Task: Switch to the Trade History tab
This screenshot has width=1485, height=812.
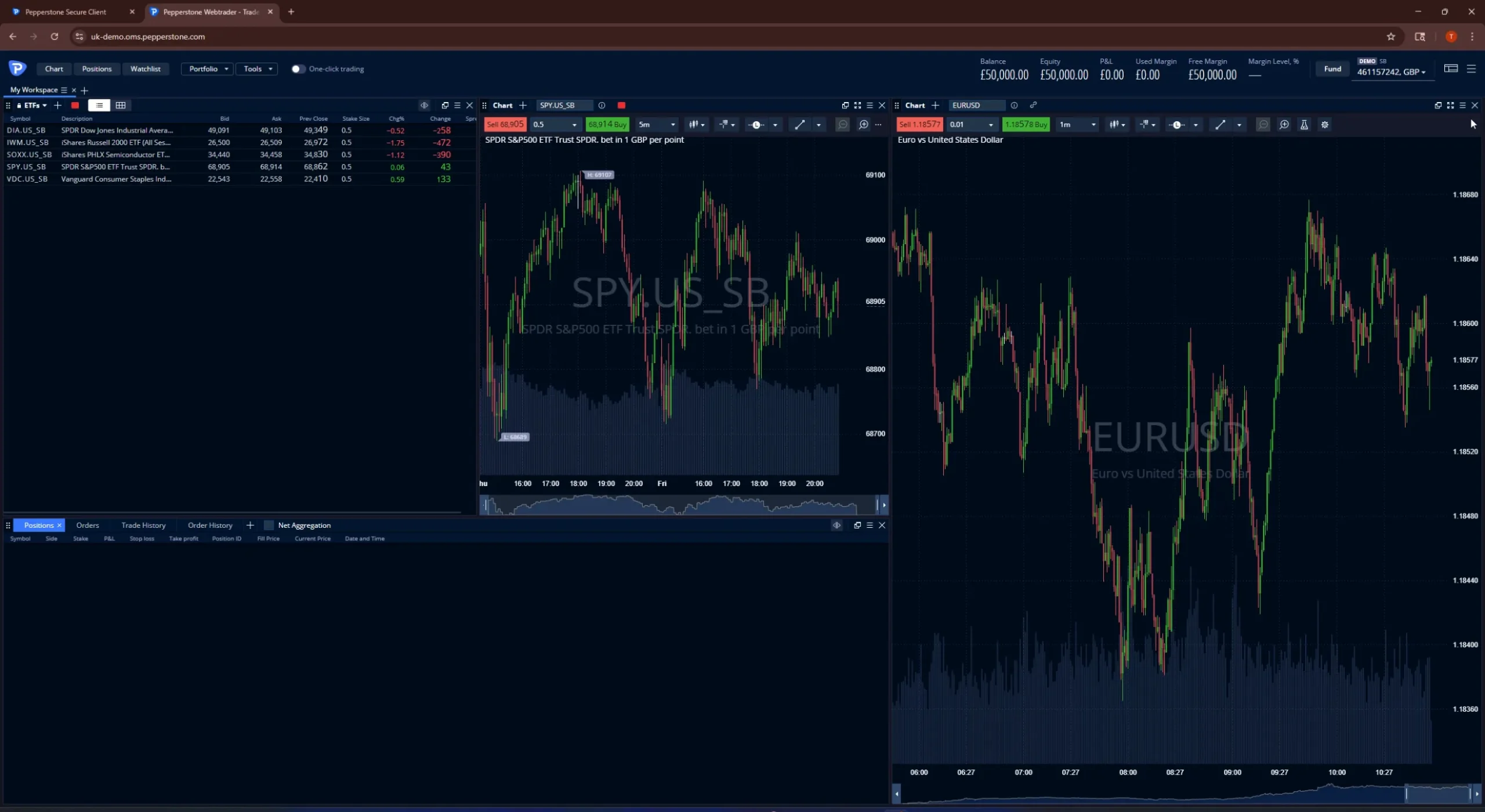Action: click(143, 525)
